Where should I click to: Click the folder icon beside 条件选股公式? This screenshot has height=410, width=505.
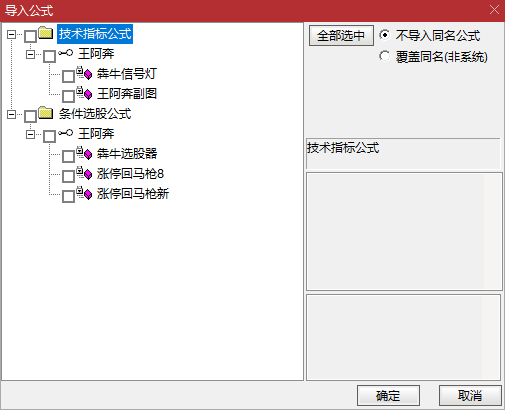[x=46, y=113]
